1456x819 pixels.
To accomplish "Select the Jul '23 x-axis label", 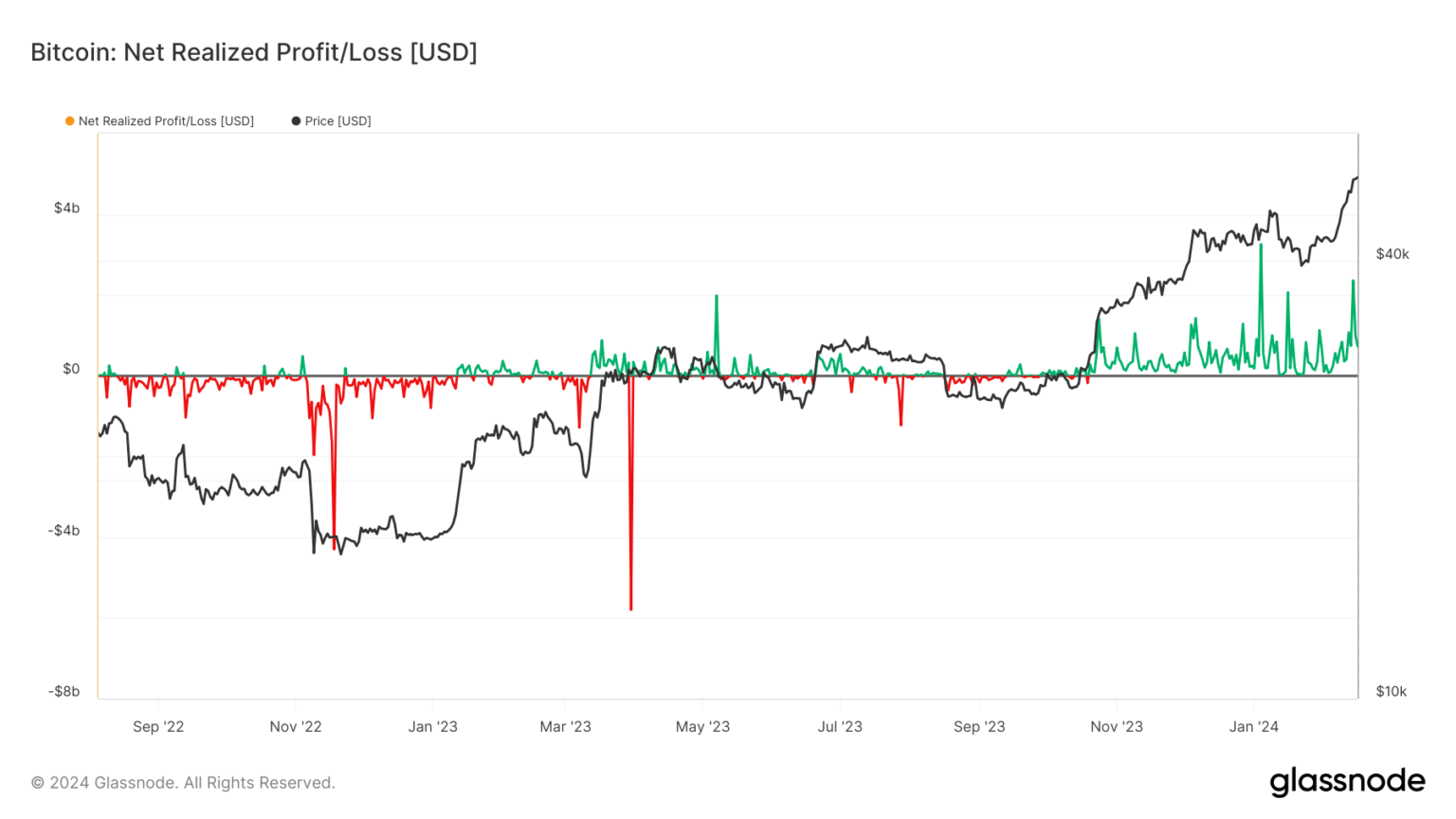I will (840, 727).
